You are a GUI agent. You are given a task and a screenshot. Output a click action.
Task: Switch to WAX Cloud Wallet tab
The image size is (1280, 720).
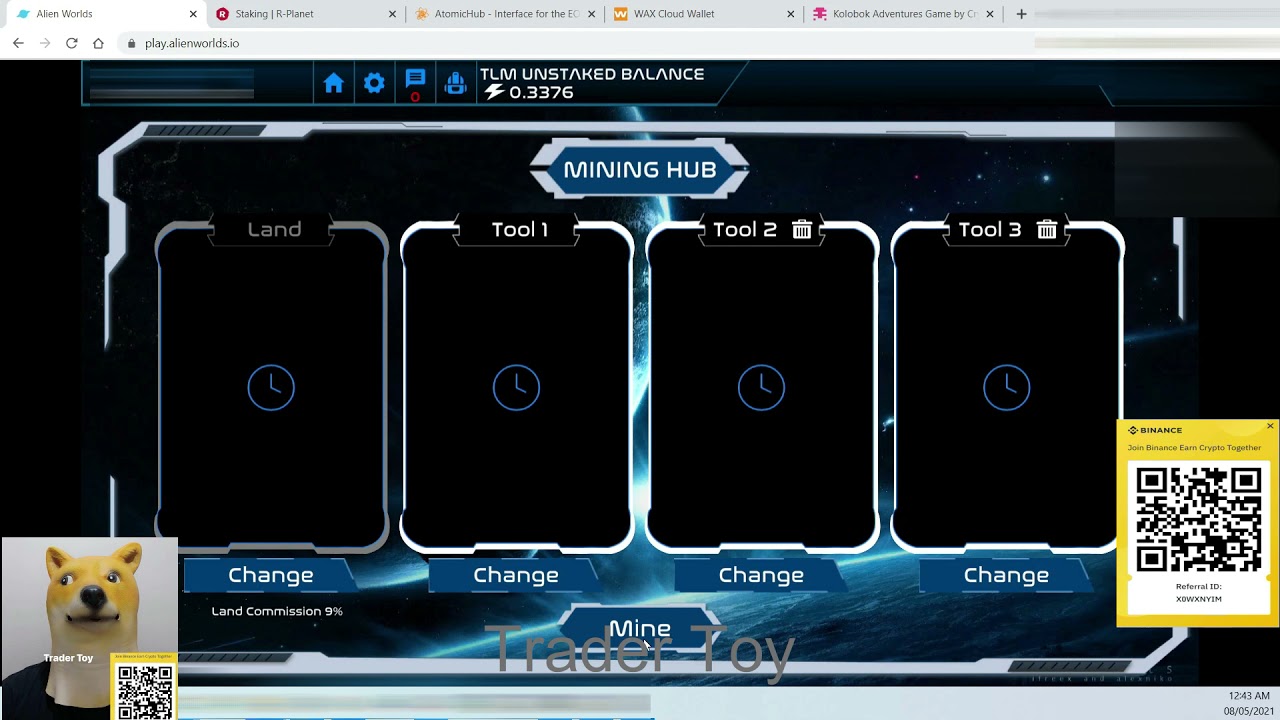click(704, 14)
